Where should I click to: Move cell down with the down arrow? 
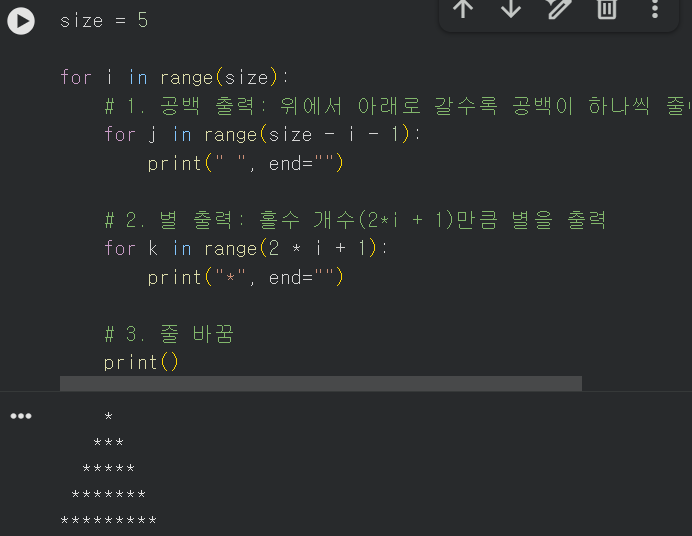point(511,8)
